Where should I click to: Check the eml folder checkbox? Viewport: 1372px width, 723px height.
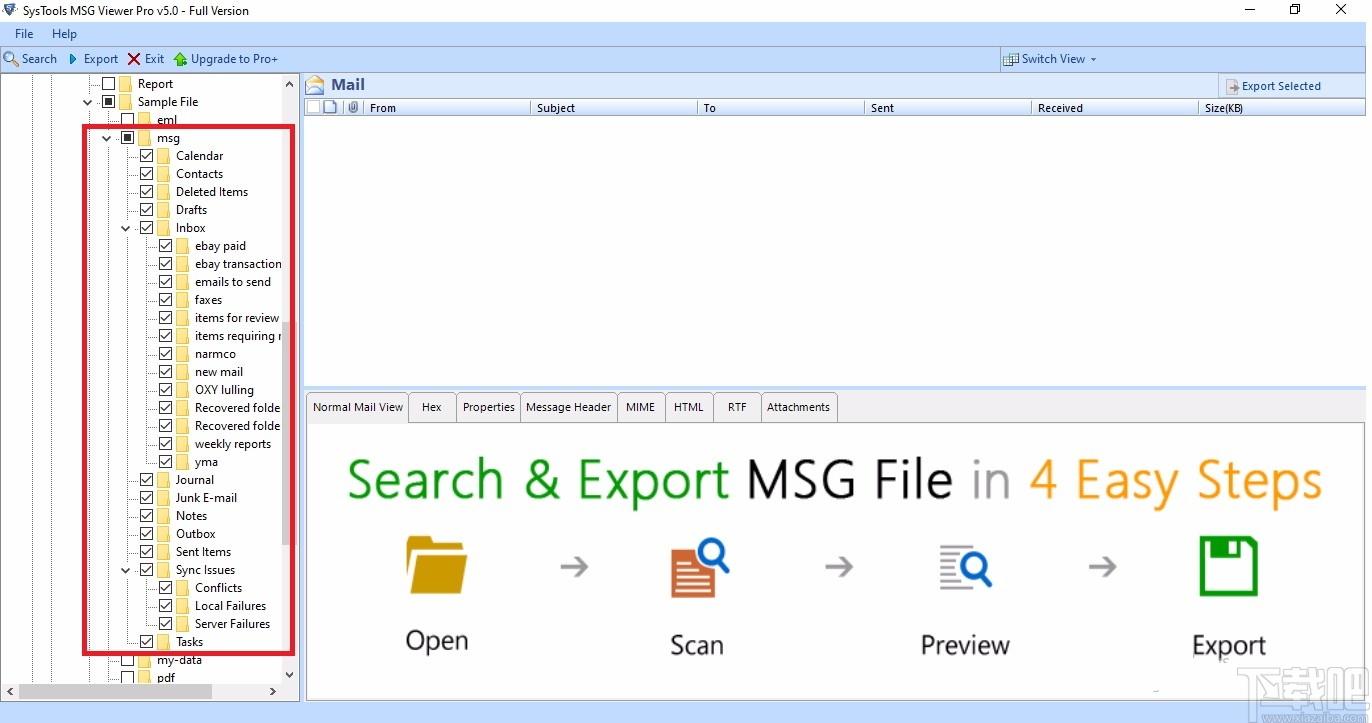click(128, 120)
